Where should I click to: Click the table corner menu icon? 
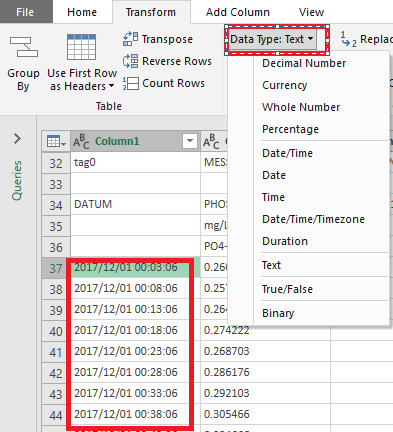[56, 141]
